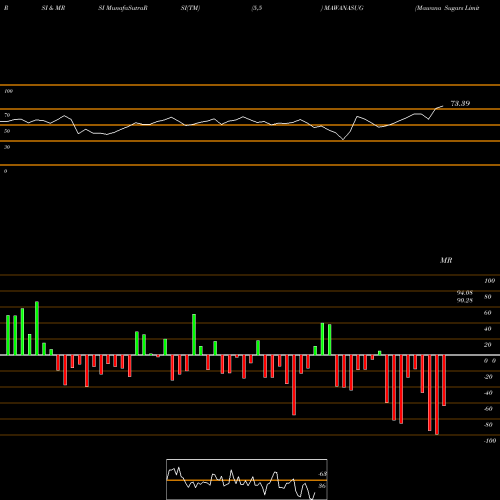Click the MR panel title label
The height and width of the screenshot is (500, 500).
click(446, 260)
